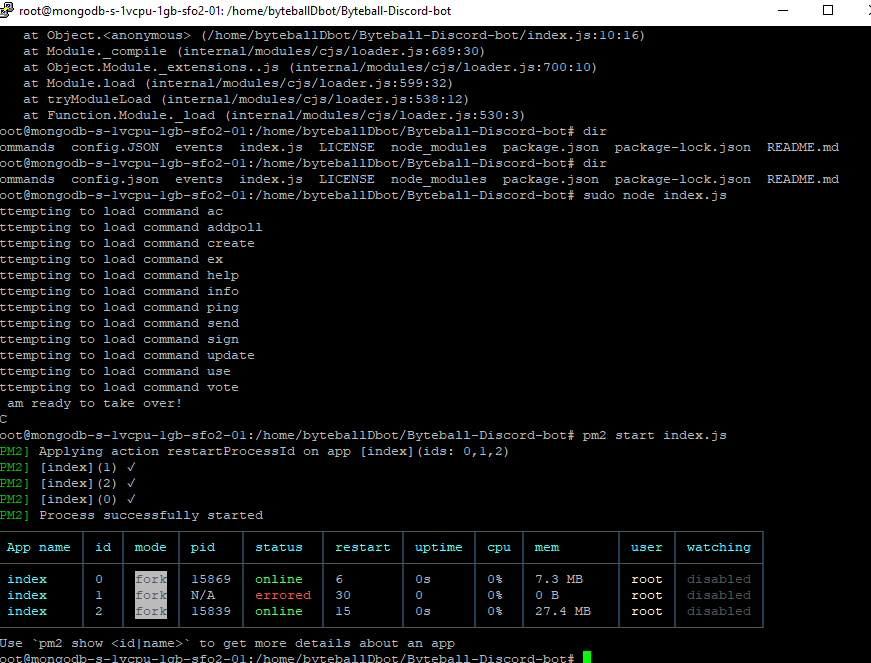This screenshot has width=871, height=663.
Task: Click the 'App name' table header
Action: point(38,548)
